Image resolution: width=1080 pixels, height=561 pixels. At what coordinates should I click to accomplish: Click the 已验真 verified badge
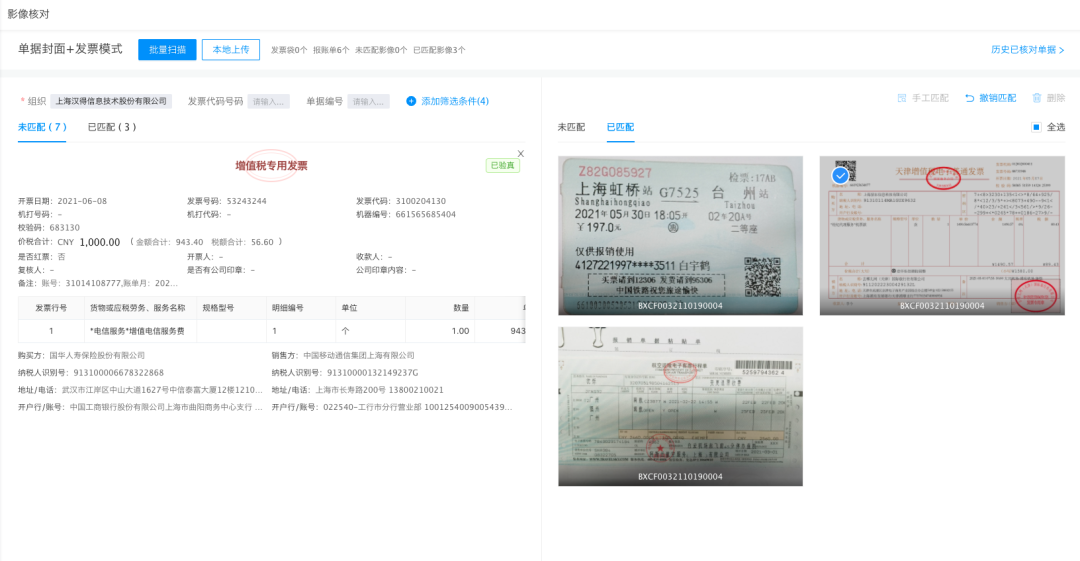tap(503, 166)
